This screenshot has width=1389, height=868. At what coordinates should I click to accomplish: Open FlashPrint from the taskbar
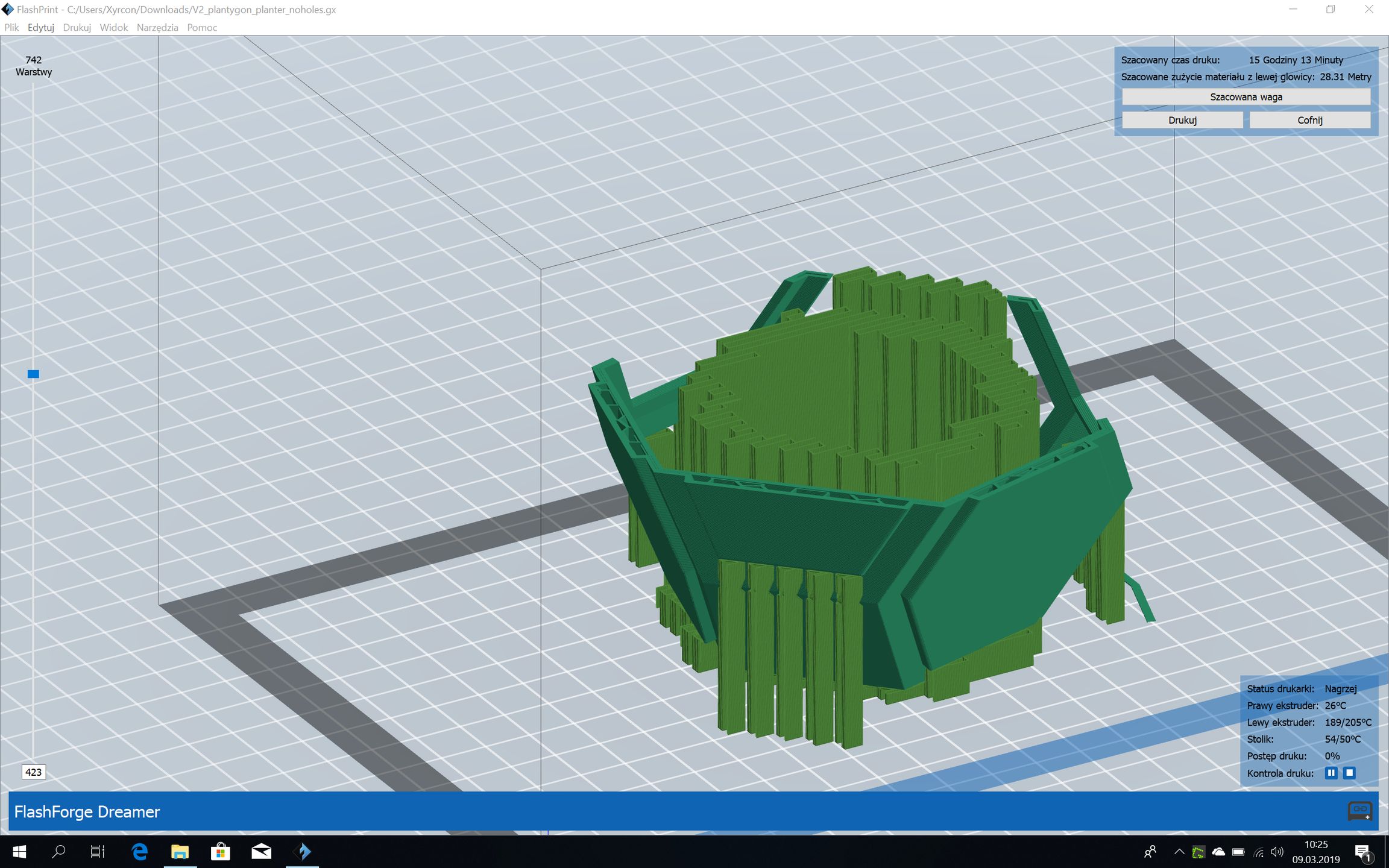[x=303, y=852]
